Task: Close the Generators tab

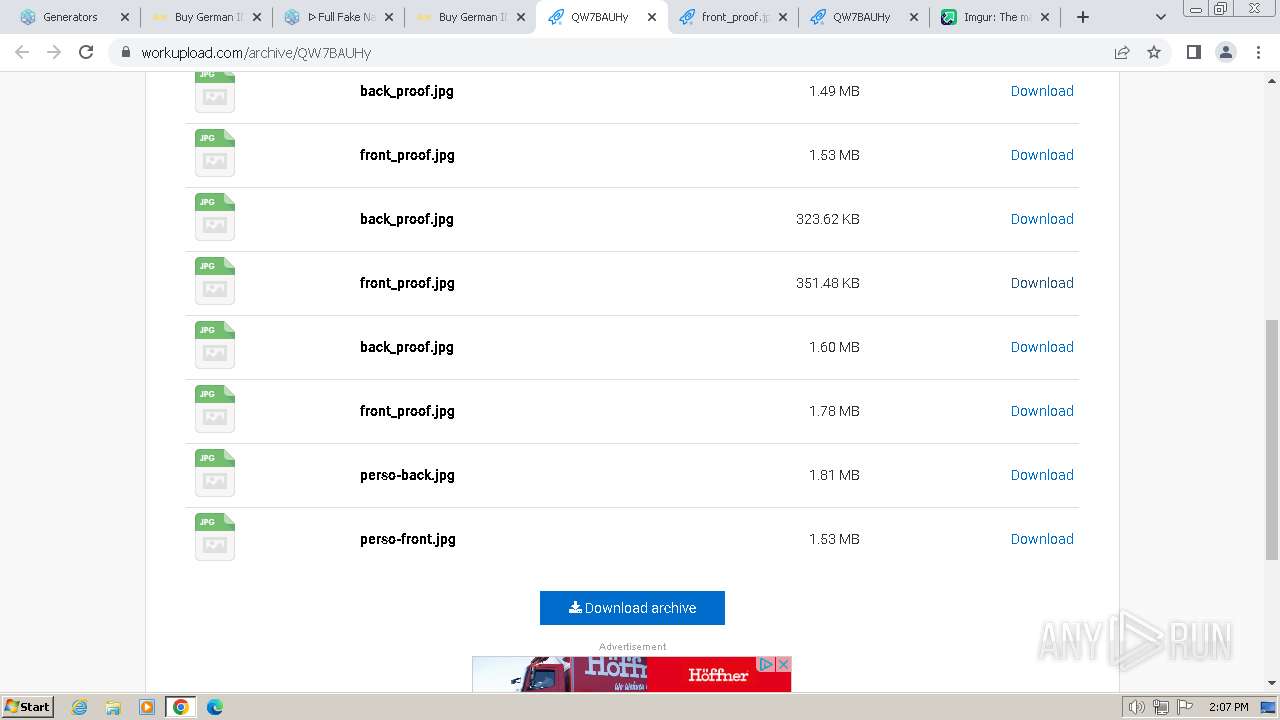Action: [125, 17]
